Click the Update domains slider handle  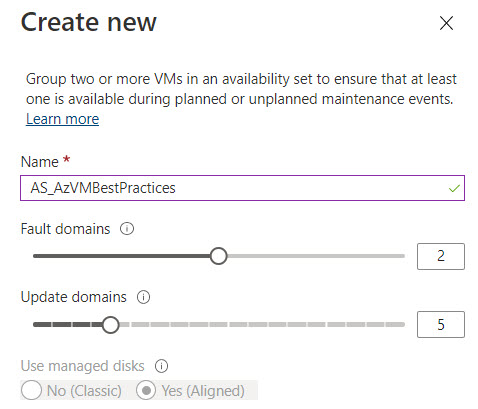coord(111,325)
